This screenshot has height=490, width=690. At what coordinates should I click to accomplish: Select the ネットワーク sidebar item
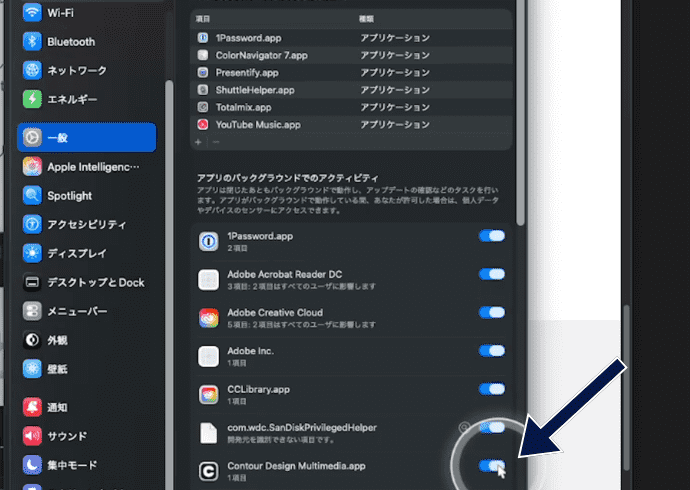point(76,71)
